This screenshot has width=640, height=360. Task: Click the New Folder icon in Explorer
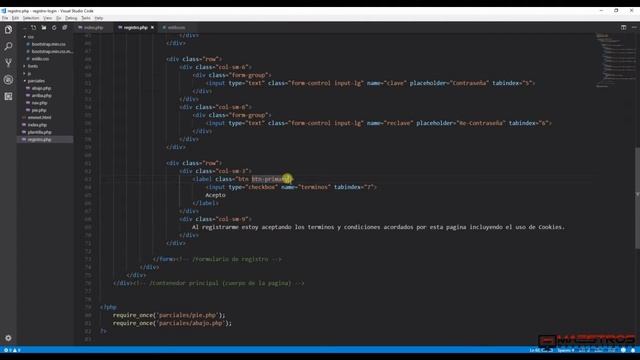44,28
